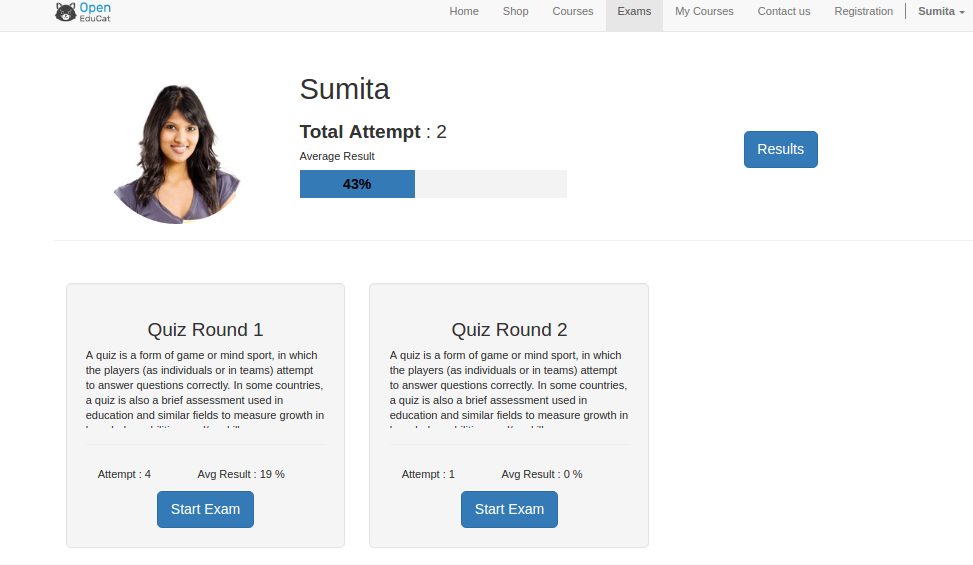Click the Total Attempt label

point(360,131)
